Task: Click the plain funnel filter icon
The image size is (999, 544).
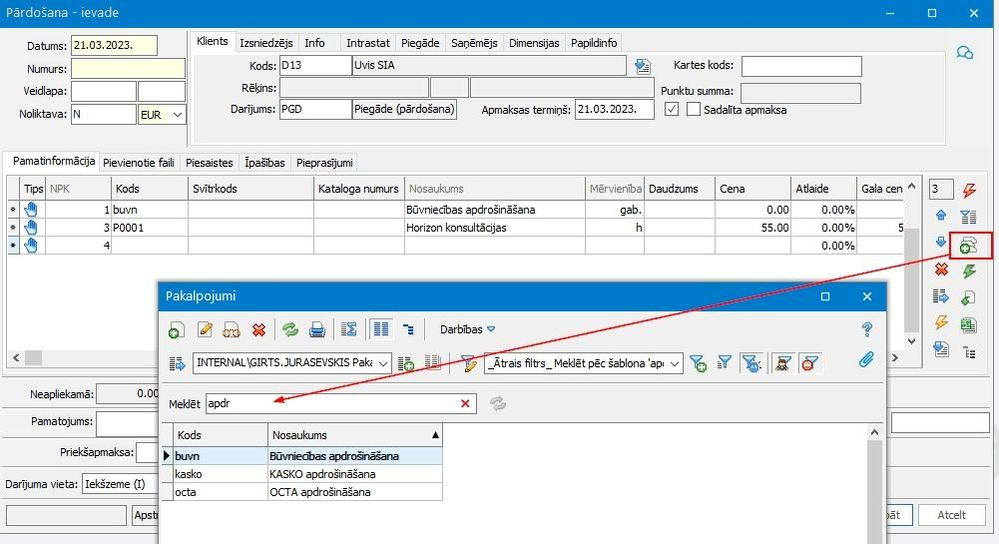Action: [x=724, y=363]
